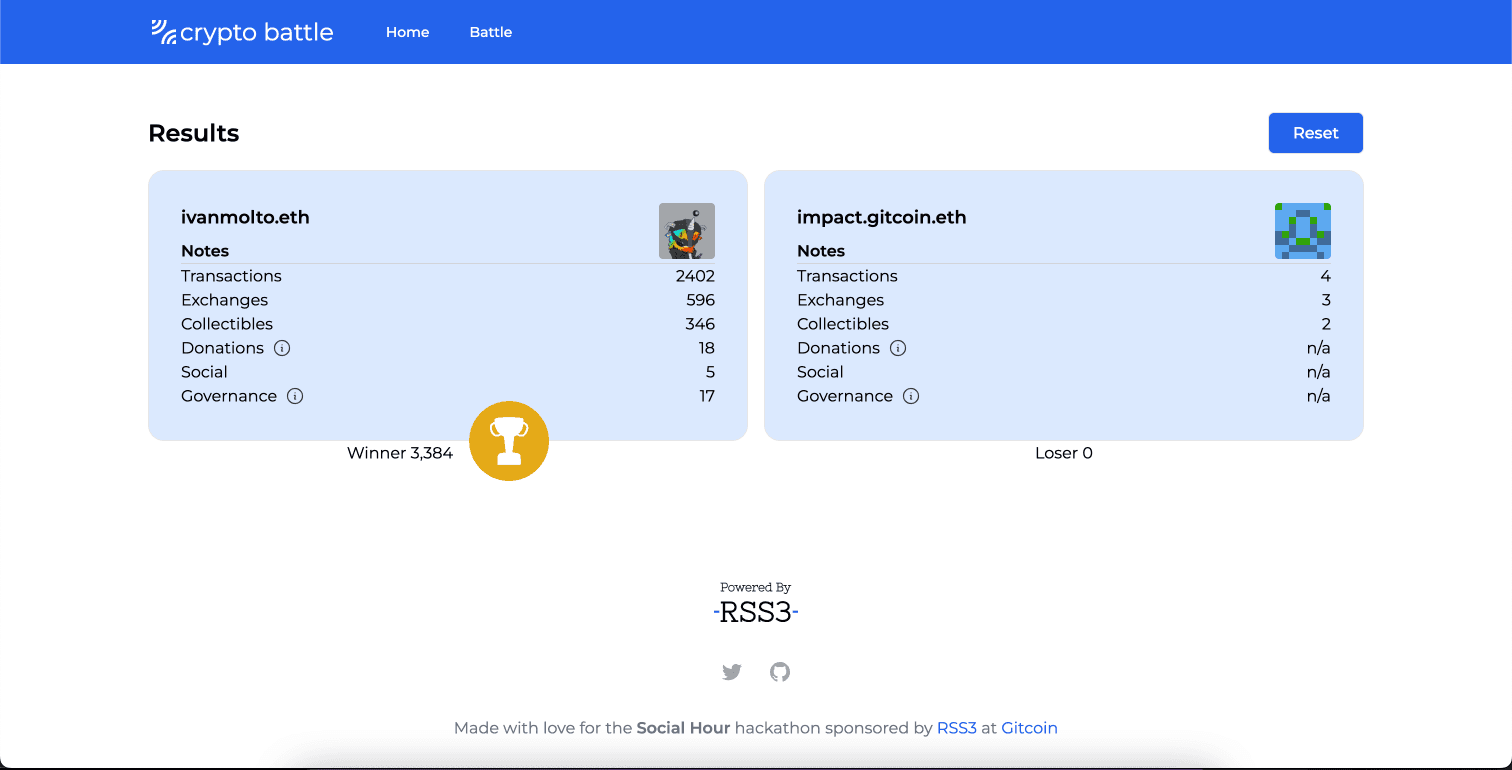Screen dimensions: 1512x770
Task: Select the ivanmolto.eth name heading
Action: point(245,217)
